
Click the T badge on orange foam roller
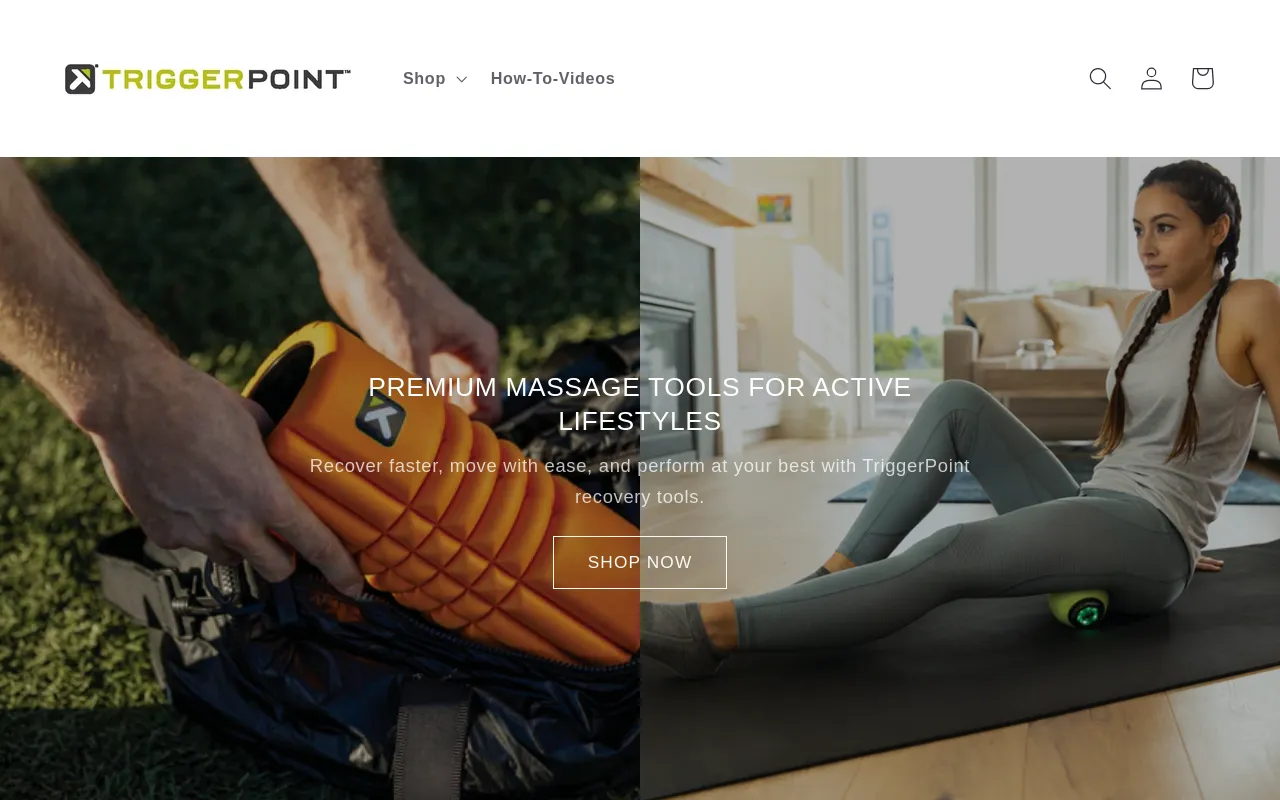tap(381, 418)
